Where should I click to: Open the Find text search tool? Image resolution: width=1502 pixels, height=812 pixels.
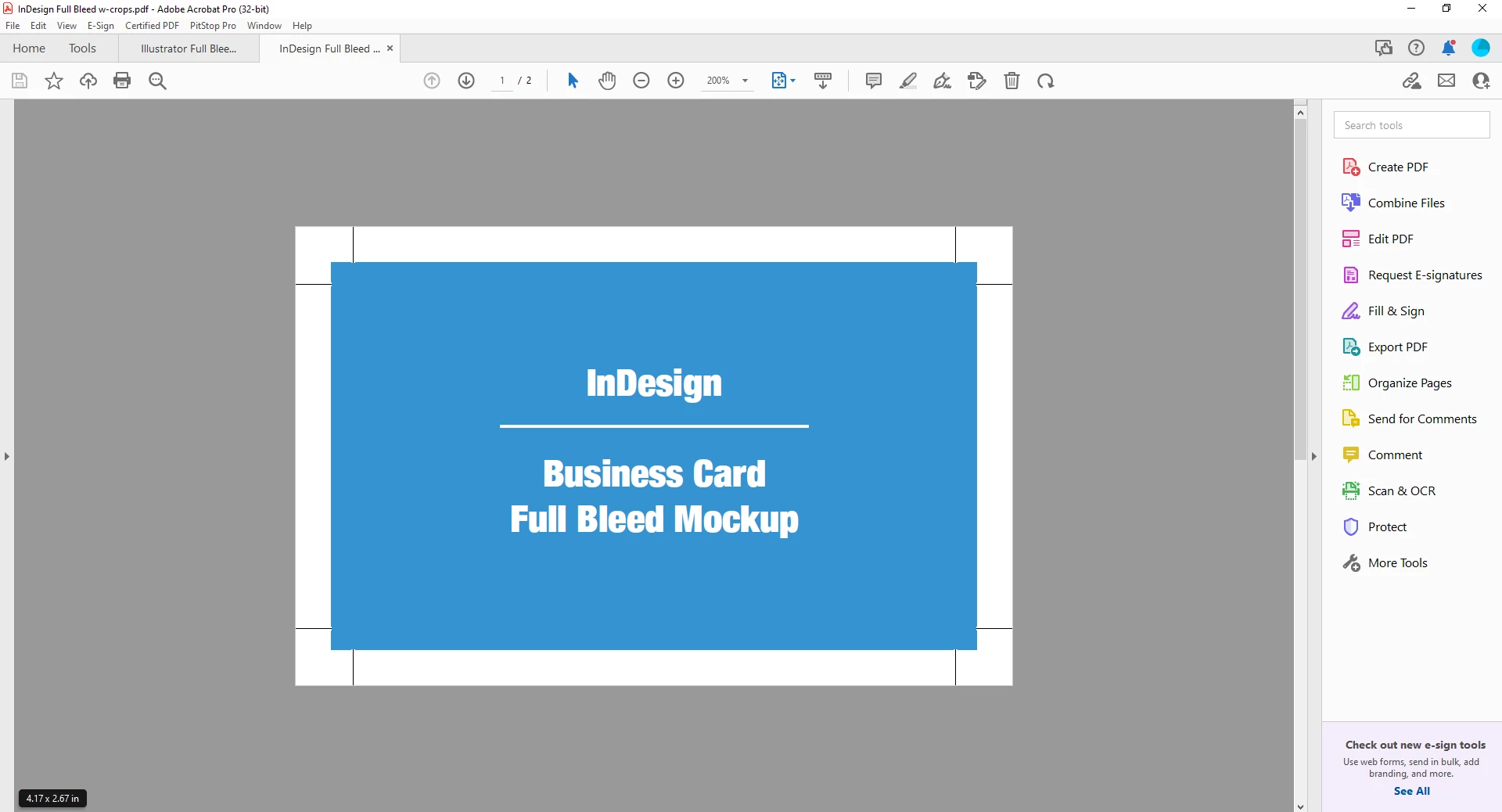point(157,81)
